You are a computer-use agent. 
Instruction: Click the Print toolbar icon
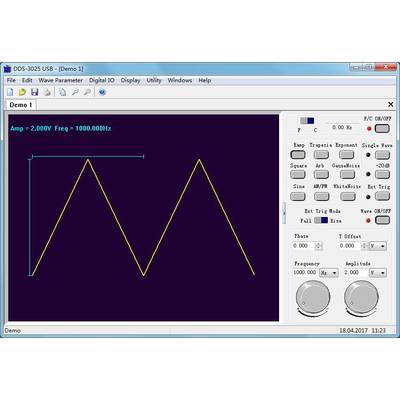47,92
